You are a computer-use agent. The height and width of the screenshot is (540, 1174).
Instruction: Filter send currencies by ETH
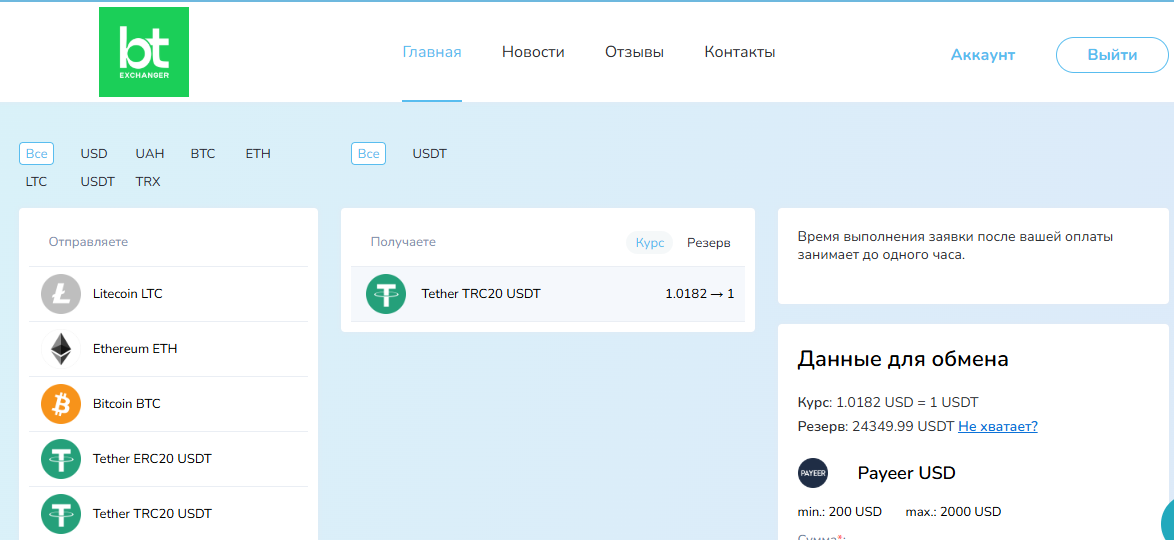258,154
